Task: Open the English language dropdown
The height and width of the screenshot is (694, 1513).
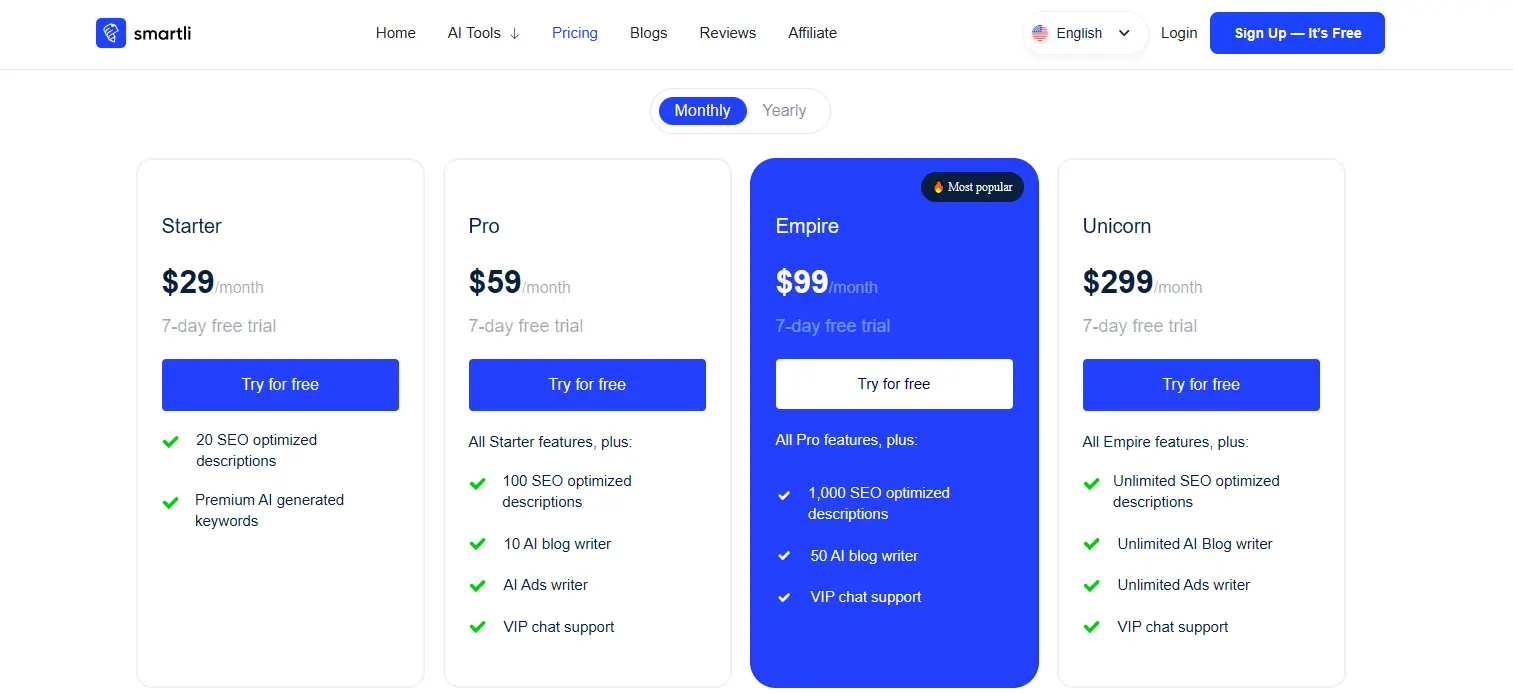Action: point(1085,33)
